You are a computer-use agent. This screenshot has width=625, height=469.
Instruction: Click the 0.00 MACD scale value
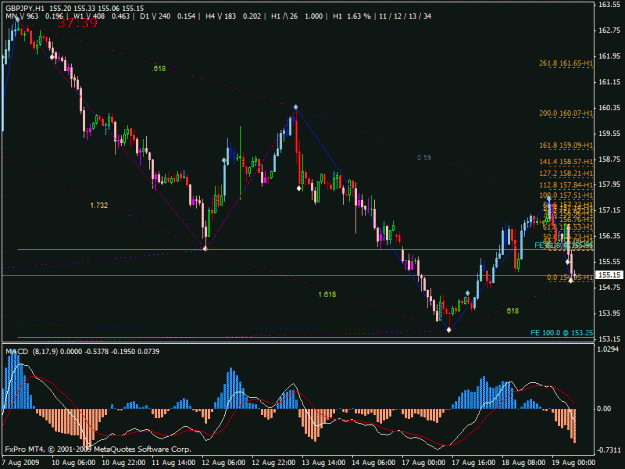(604, 408)
